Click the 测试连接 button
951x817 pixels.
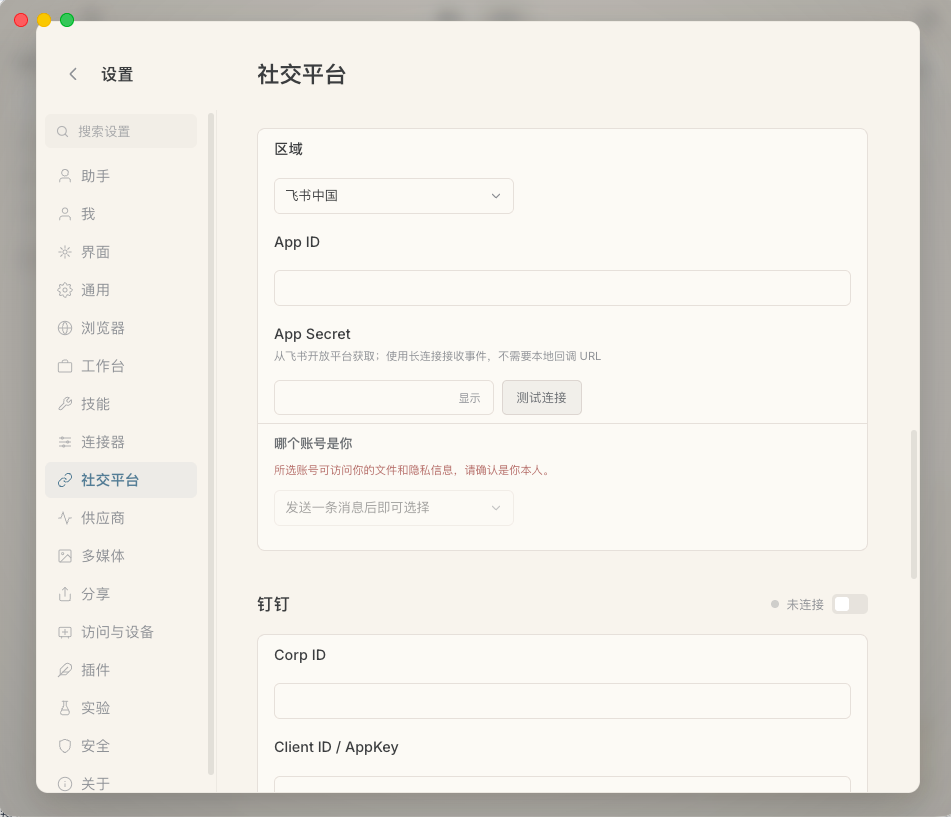542,398
